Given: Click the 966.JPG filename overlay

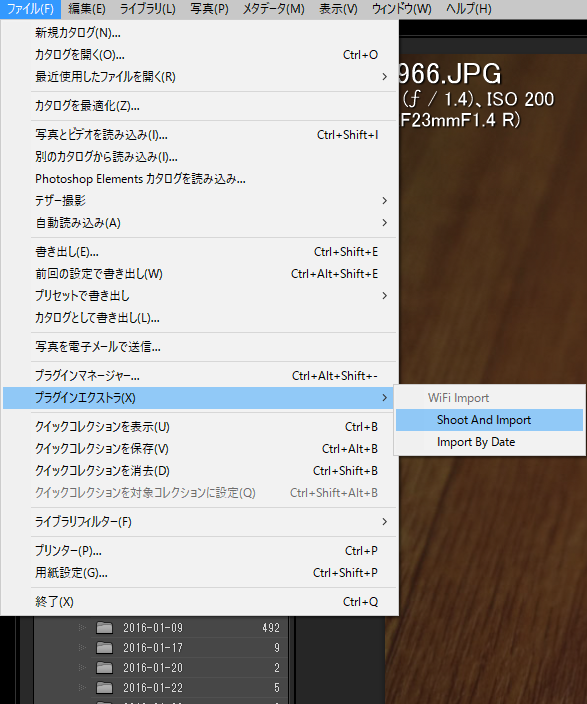Looking at the screenshot, I should (450, 73).
